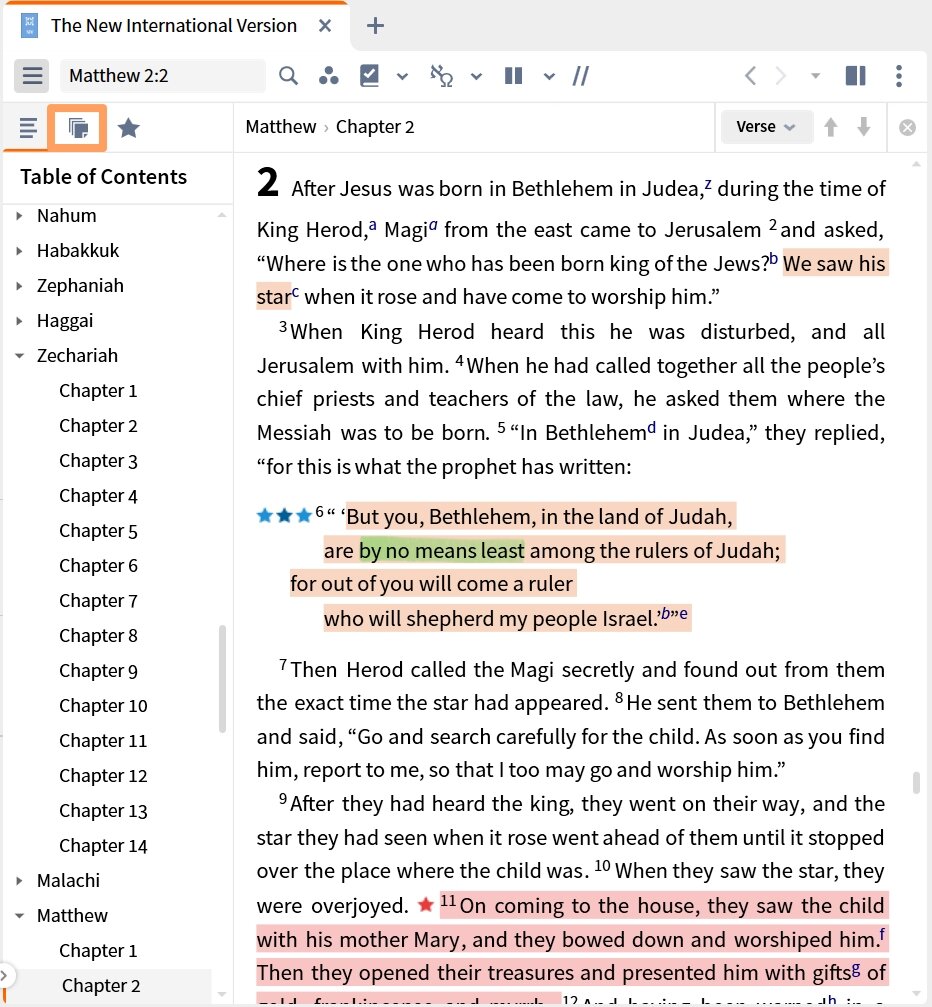Open the panel hamburger menu
This screenshot has height=1007, width=932.
(x=31, y=76)
